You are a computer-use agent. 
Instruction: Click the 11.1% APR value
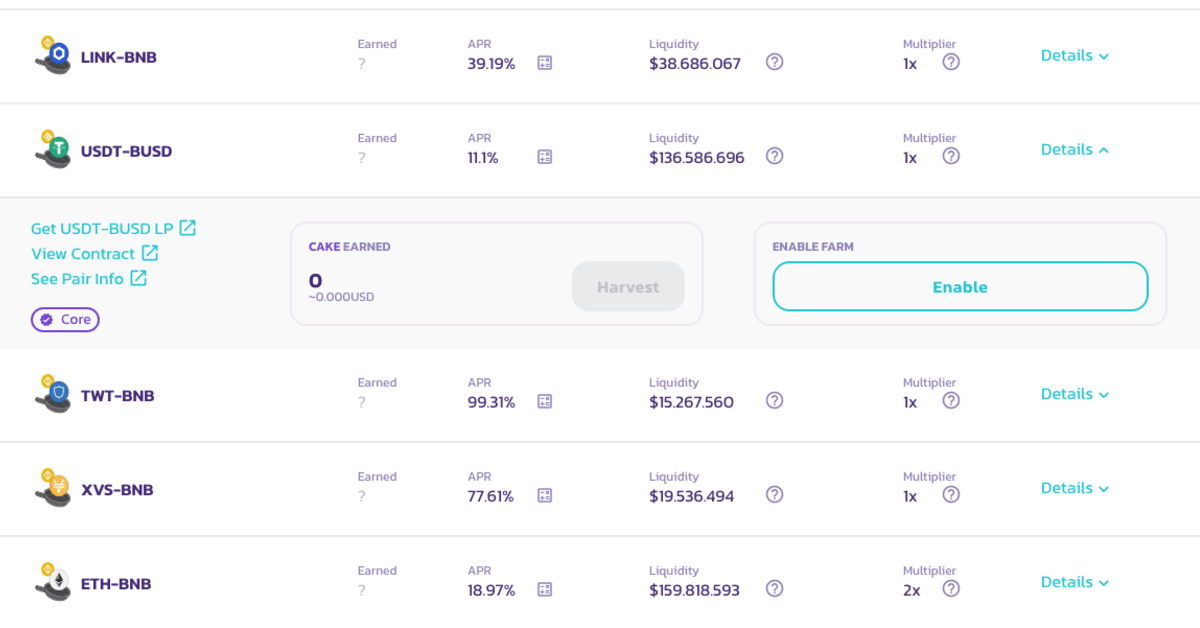tap(483, 158)
